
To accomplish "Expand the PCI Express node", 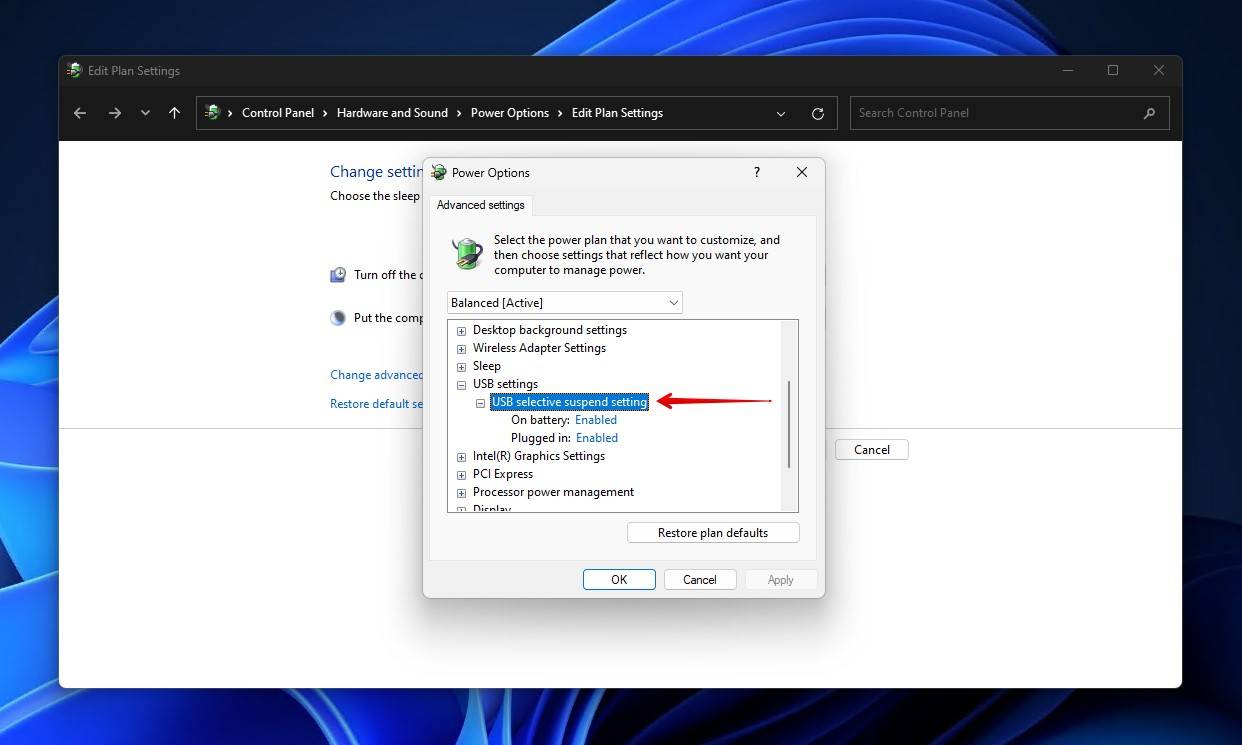I will click(x=461, y=474).
